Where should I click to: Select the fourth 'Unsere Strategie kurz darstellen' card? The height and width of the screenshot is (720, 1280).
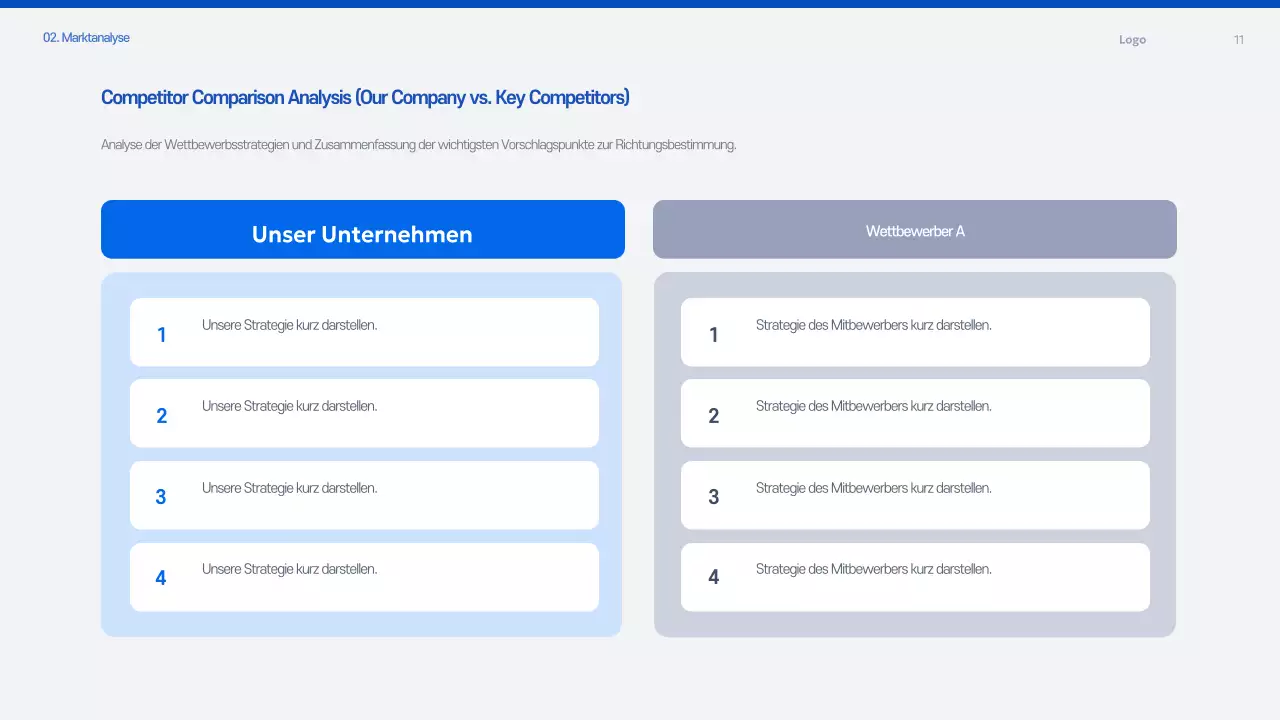coord(364,577)
